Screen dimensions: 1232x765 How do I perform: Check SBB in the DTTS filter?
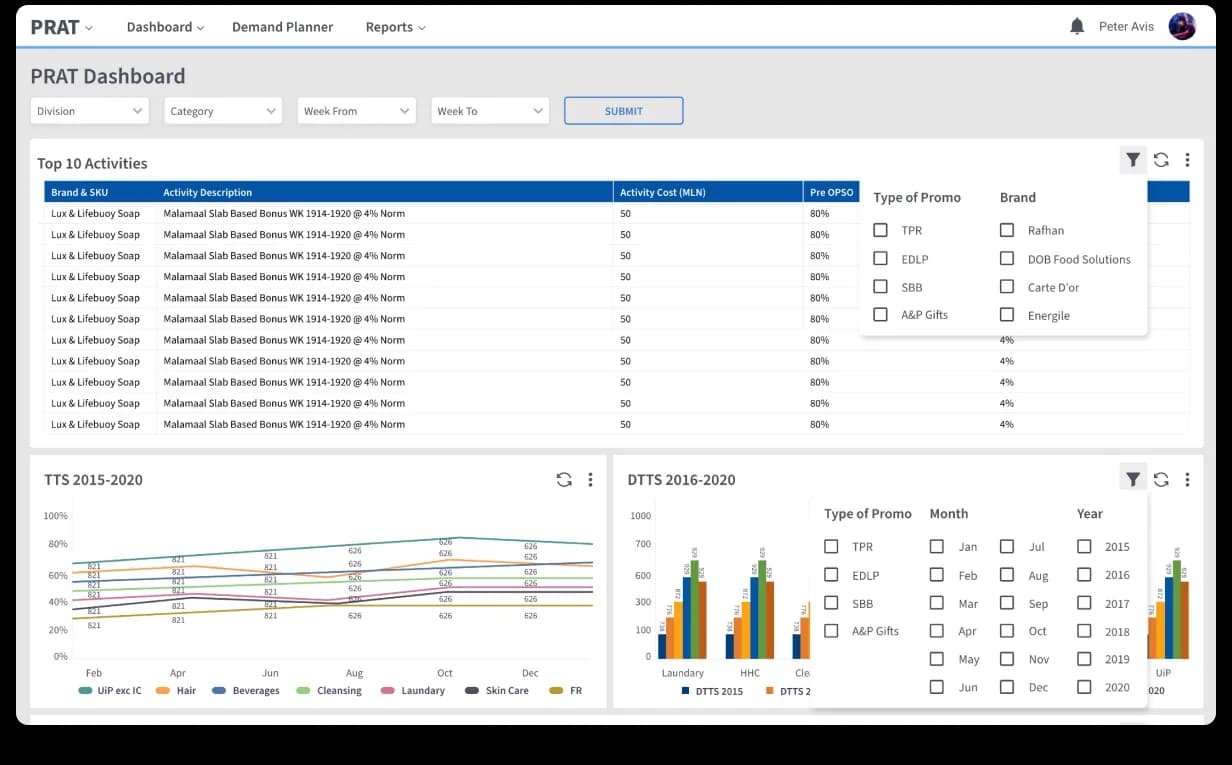point(831,602)
